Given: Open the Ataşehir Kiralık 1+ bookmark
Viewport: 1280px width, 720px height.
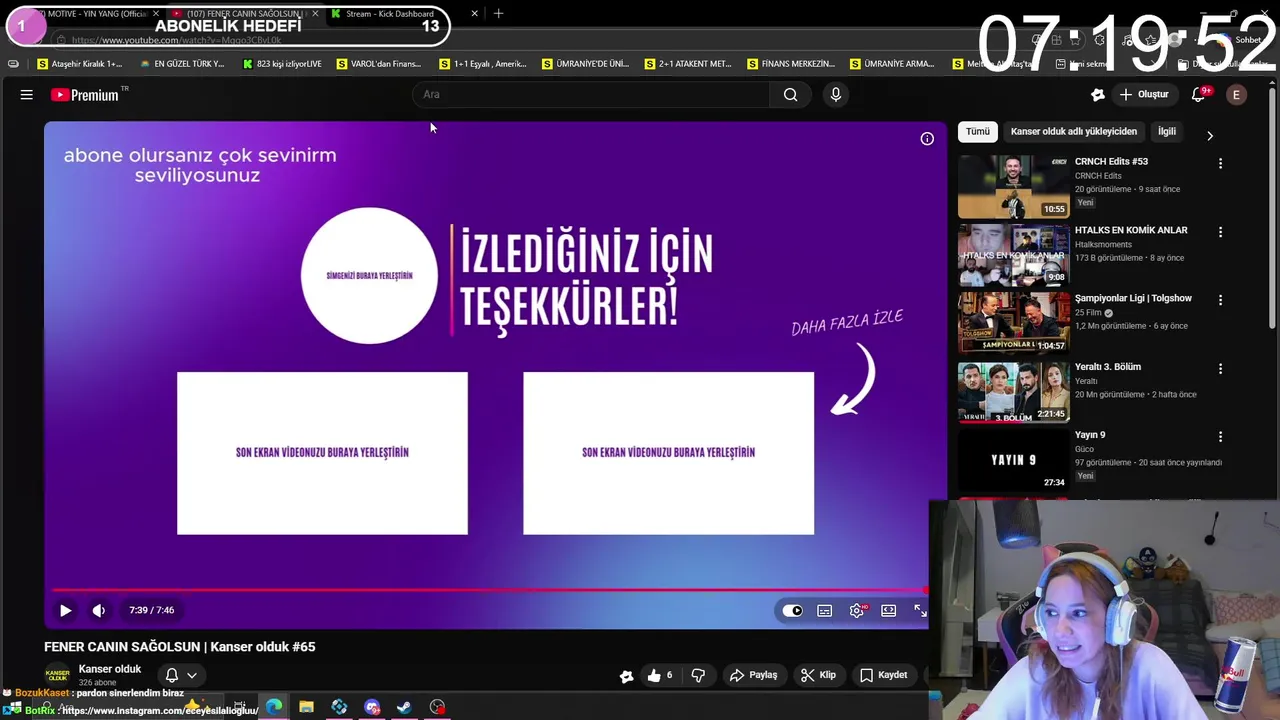Looking at the screenshot, I should (79, 64).
